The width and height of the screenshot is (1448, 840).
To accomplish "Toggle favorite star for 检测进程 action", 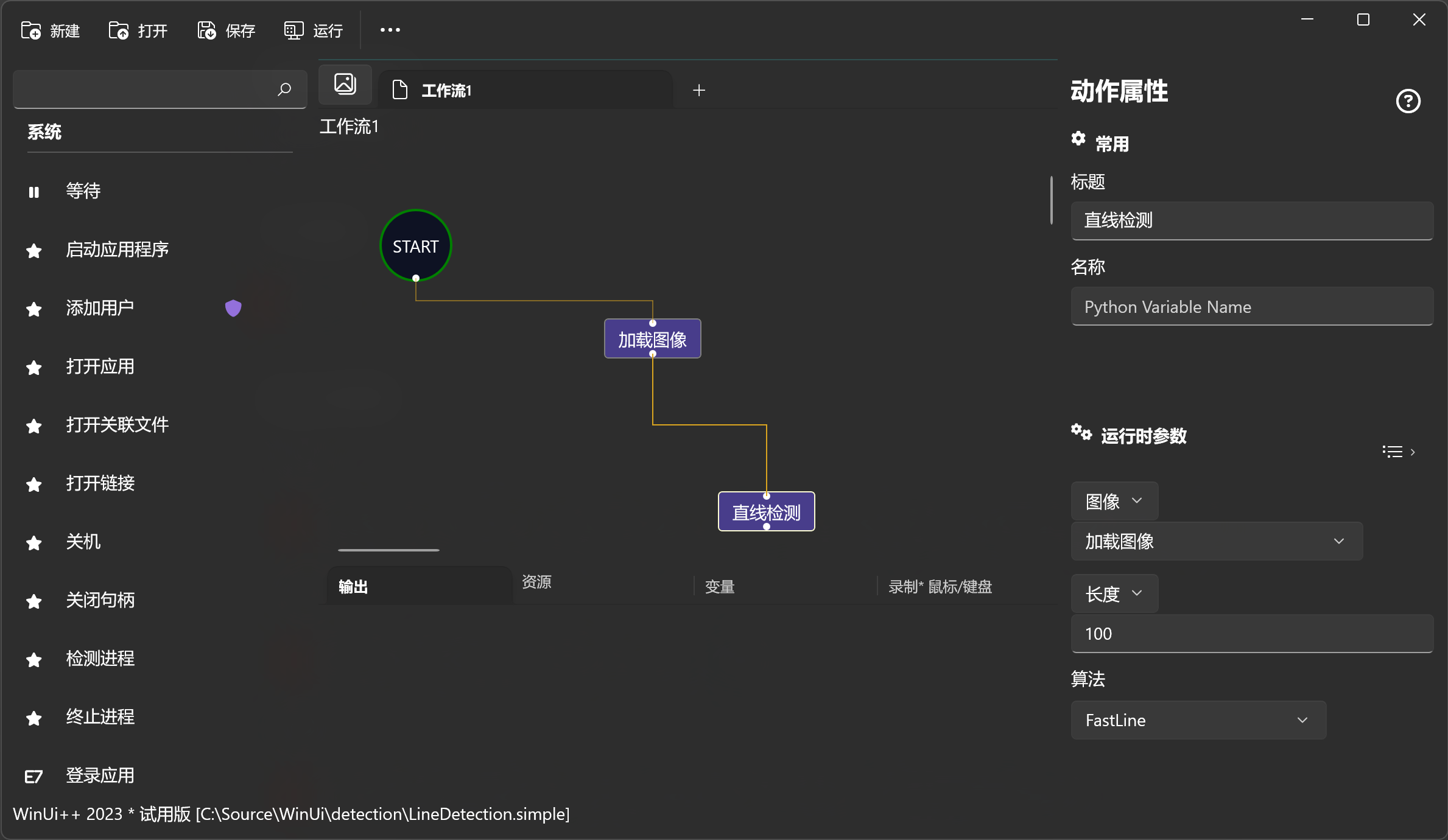I will point(33,660).
